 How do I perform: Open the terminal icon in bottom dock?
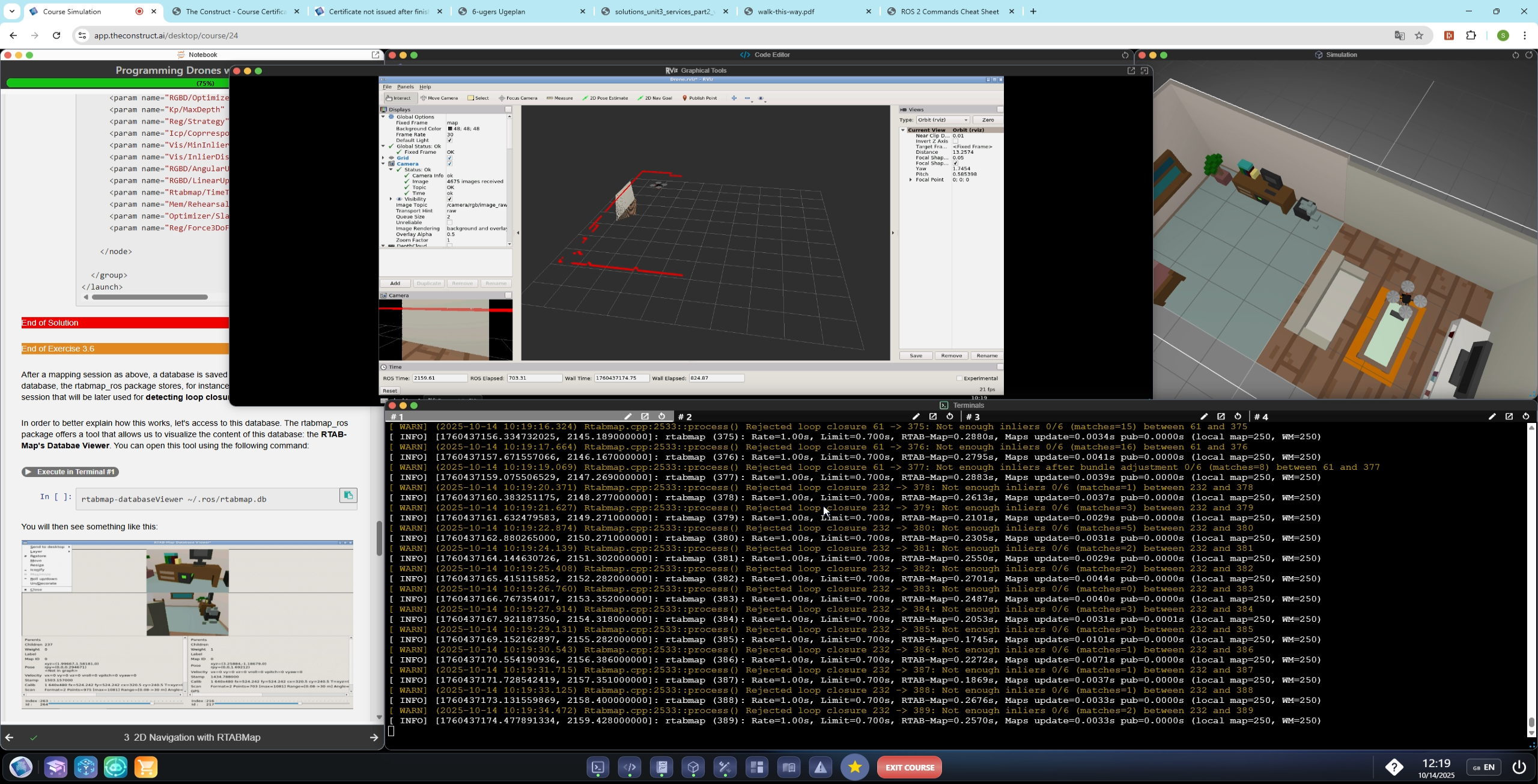pos(598,767)
